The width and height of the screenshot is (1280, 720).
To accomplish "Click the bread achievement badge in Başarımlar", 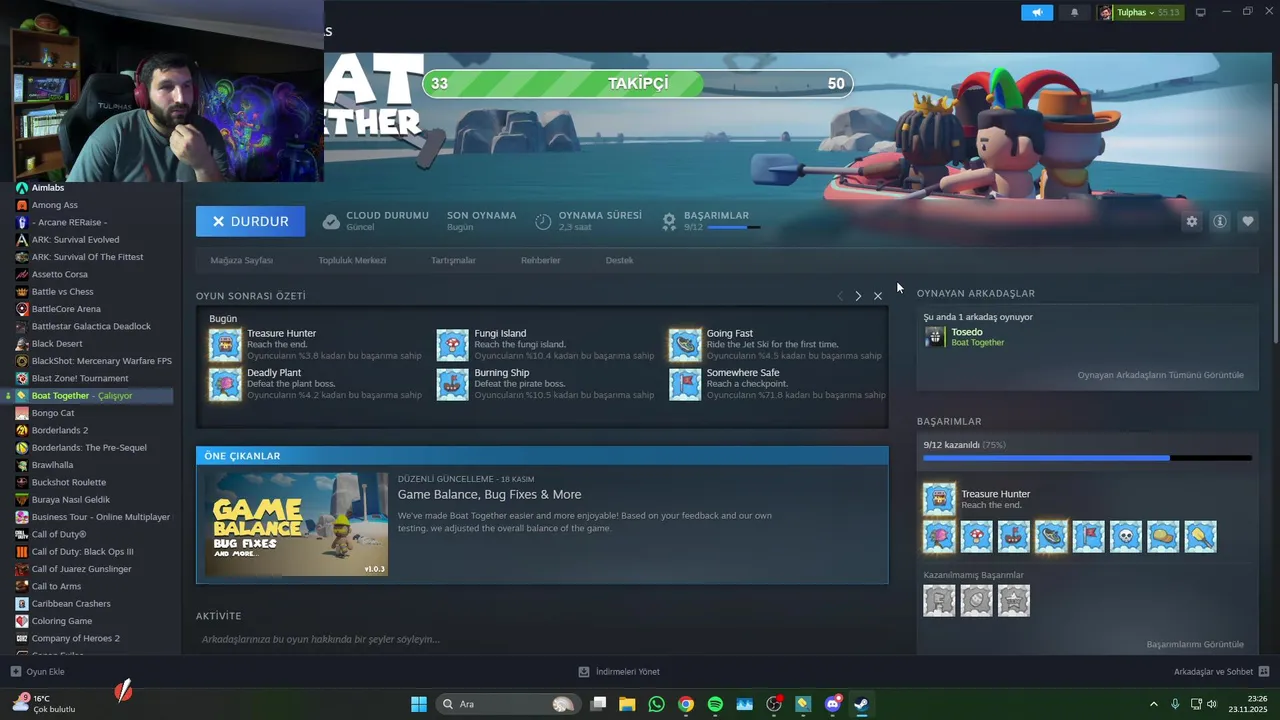I will pyautogui.click(x=1163, y=536).
